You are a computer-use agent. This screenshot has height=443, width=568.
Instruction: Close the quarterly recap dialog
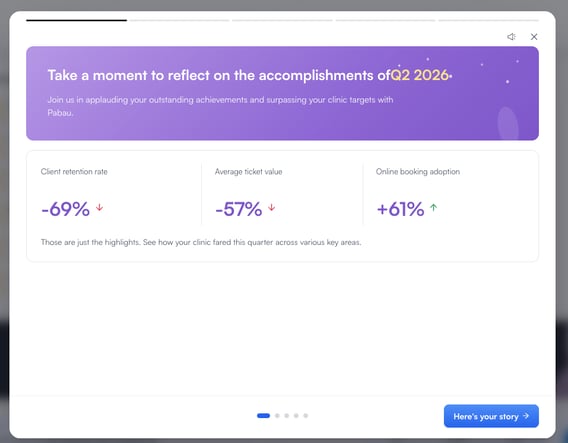[x=534, y=37]
